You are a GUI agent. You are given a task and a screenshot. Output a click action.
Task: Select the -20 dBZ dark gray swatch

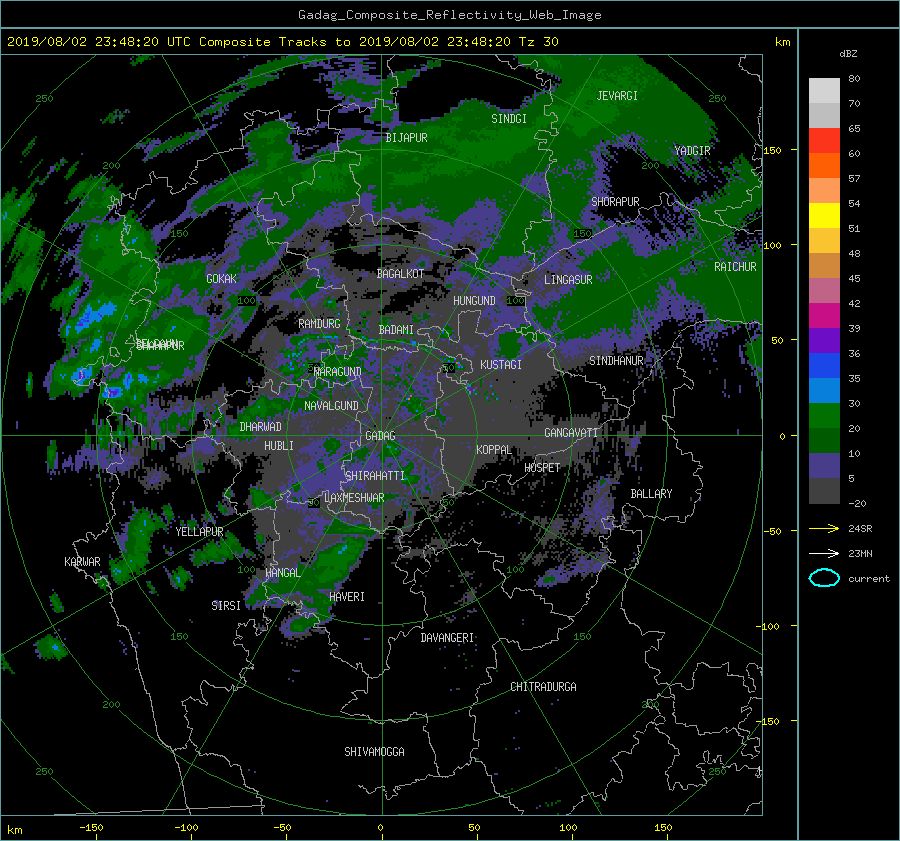point(824,491)
